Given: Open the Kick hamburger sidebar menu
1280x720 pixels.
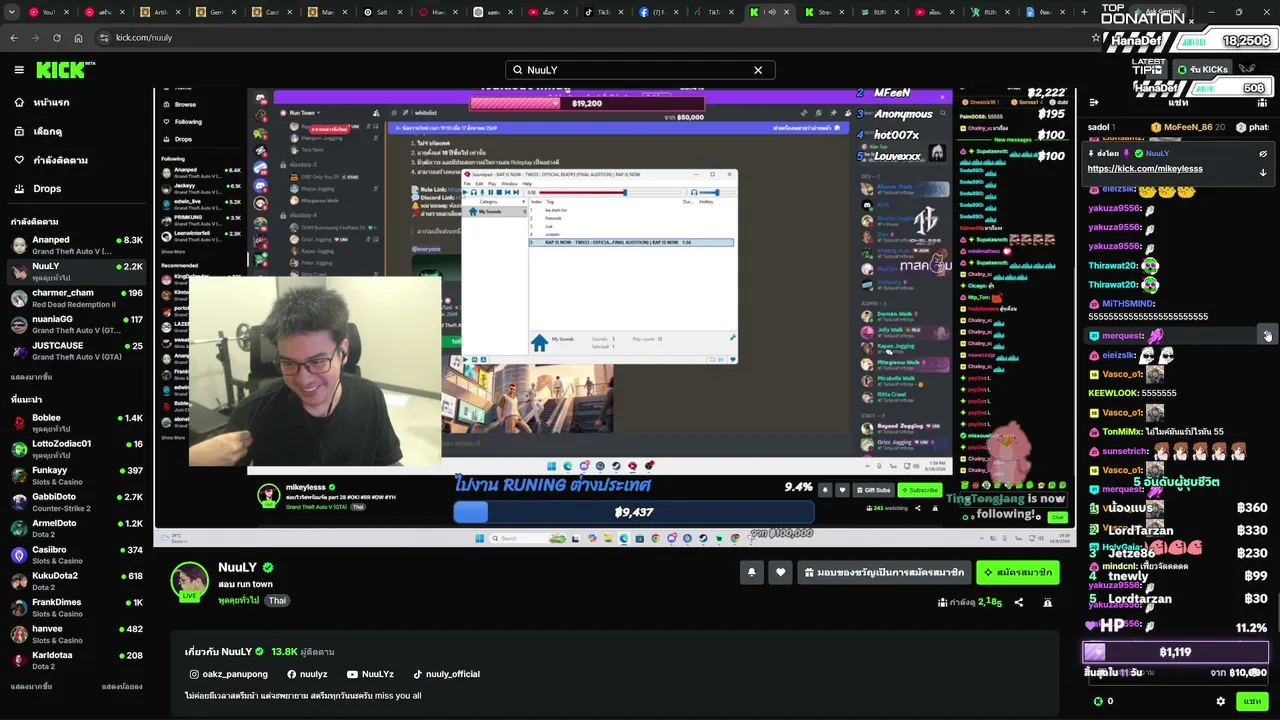Looking at the screenshot, I should (19, 70).
